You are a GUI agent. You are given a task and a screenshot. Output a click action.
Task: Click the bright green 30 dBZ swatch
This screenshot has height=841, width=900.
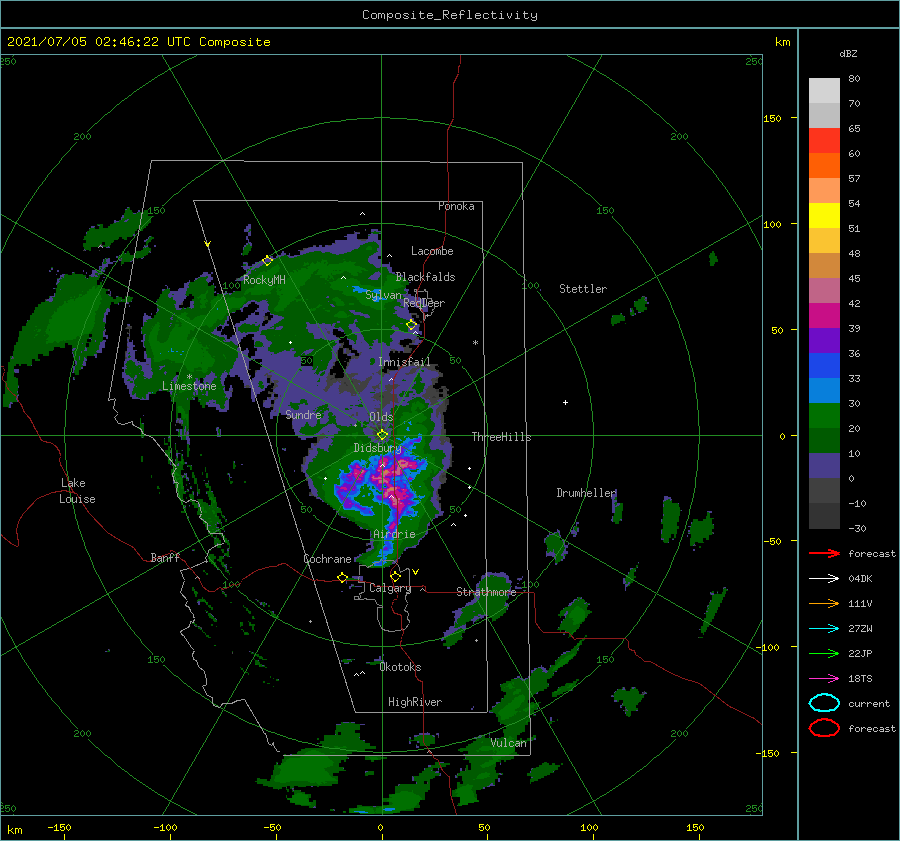pyautogui.click(x=824, y=416)
